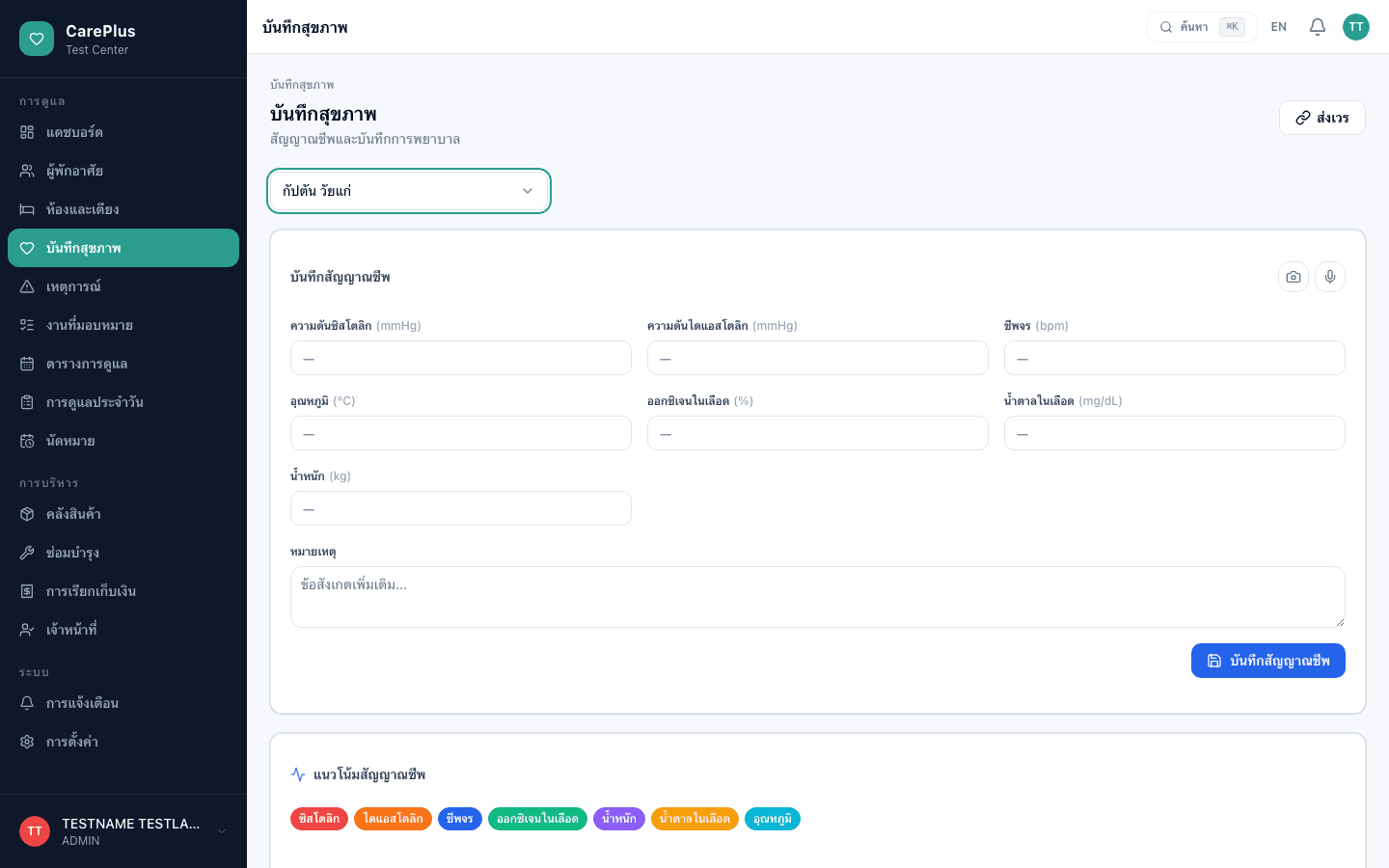The width and height of the screenshot is (1389, 868).
Task: Open the TT user avatar in header
Action: tap(1356, 27)
